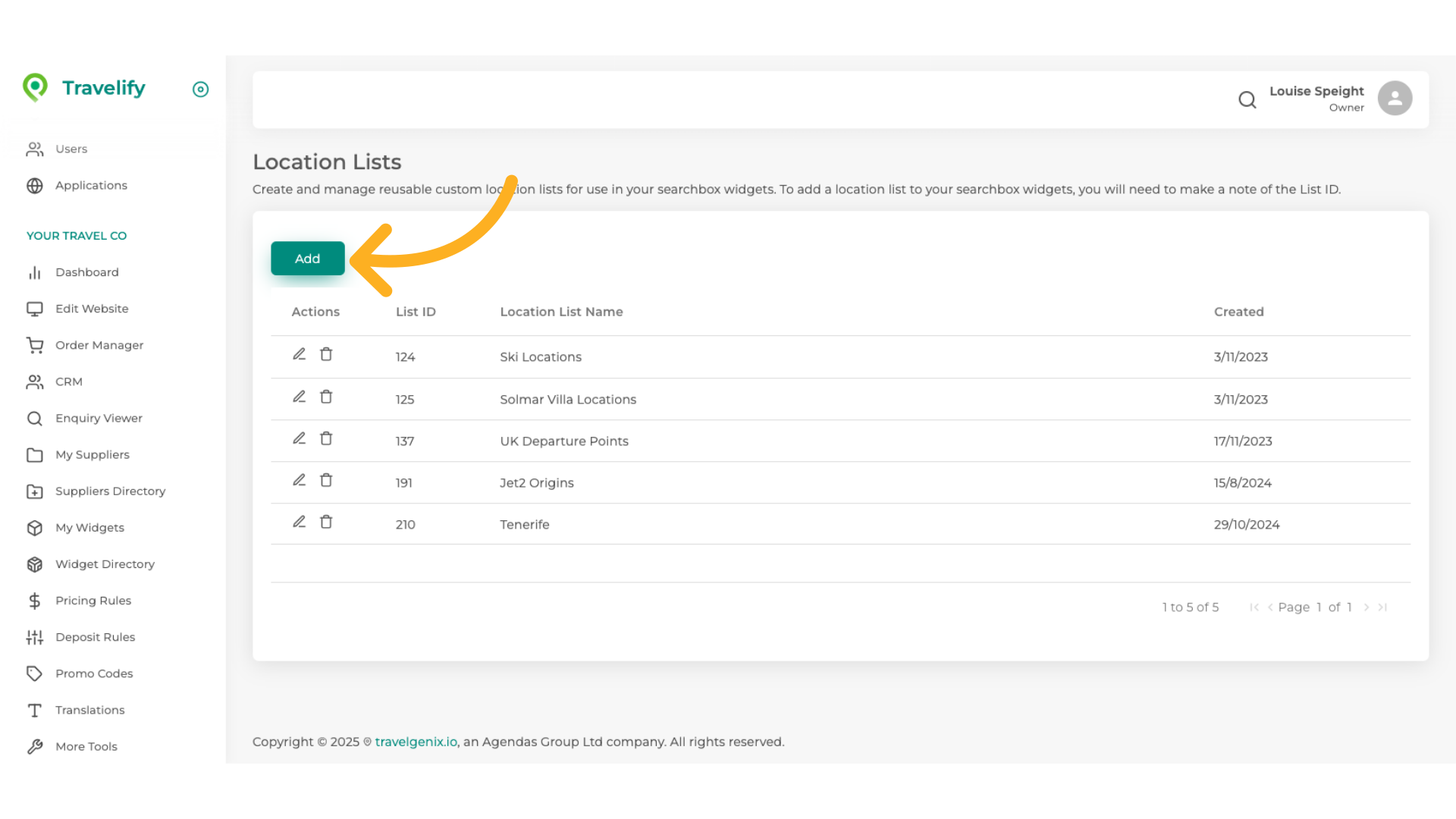This screenshot has height=819, width=1456.
Task: Open the Suppliers Directory item
Action: coord(110,491)
